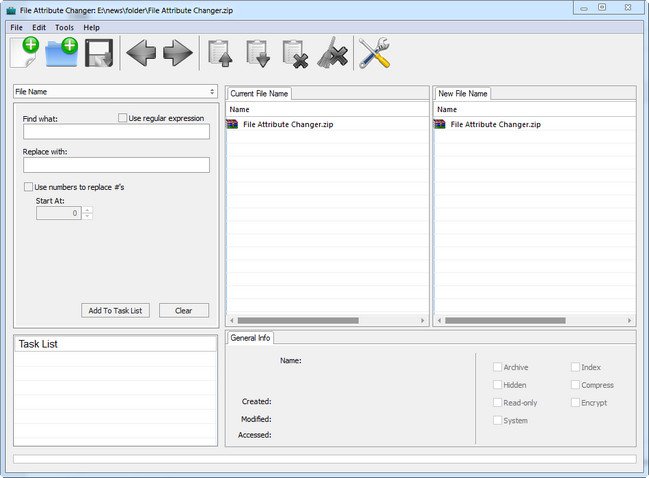Decrement the Start At spinner
This screenshot has width=649, height=478.
[x=87, y=216]
